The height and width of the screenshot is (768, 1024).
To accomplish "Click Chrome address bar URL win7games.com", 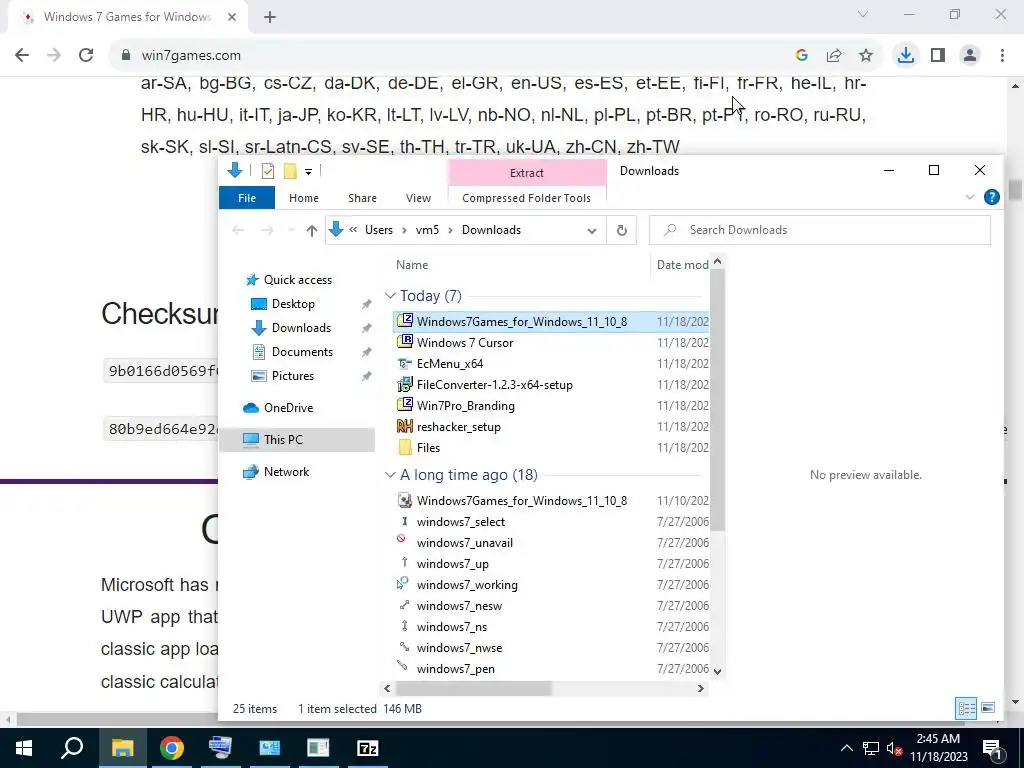I will (x=191, y=56).
